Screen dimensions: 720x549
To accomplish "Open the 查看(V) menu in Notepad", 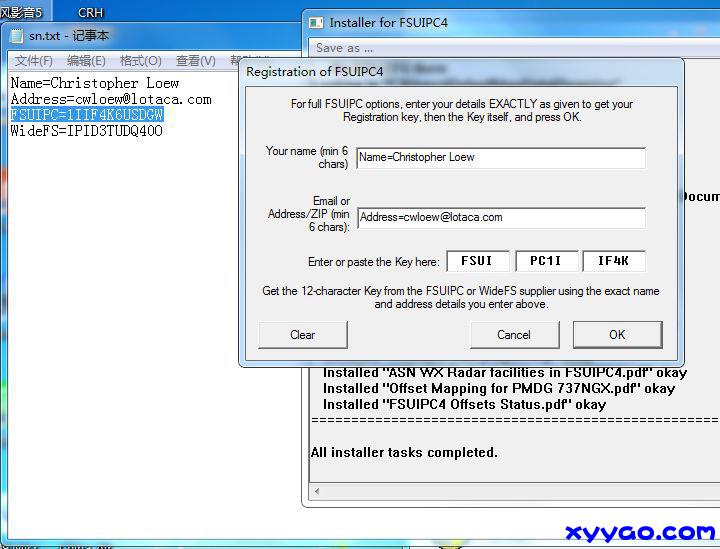I will [195, 61].
